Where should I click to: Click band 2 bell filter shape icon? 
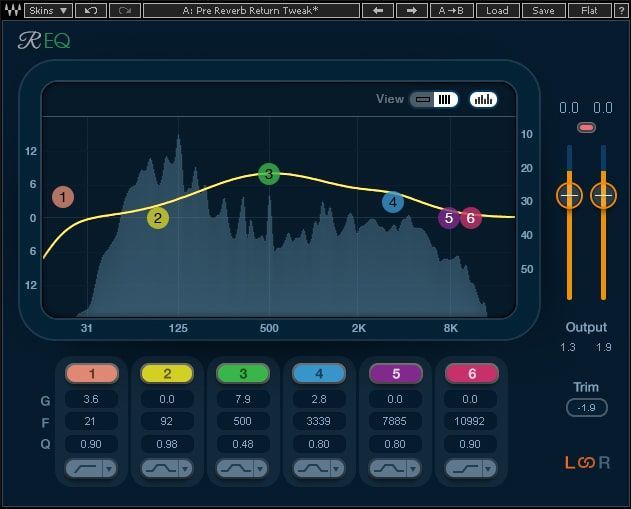pyautogui.click(x=160, y=468)
